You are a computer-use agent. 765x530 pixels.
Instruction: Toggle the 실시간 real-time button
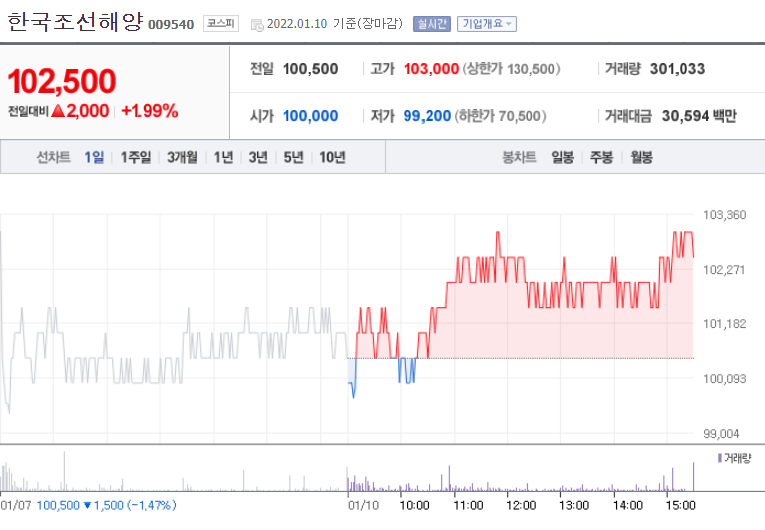[432, 24]
